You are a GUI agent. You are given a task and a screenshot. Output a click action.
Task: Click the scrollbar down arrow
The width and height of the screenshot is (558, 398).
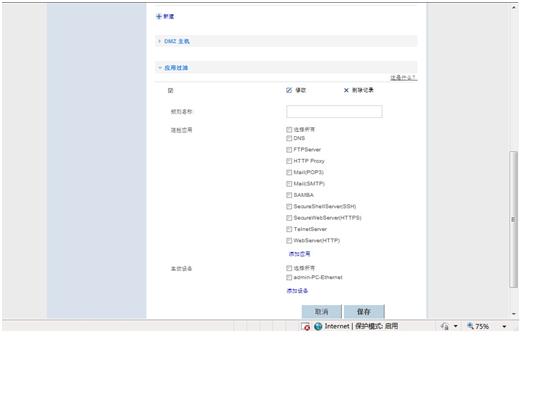[x=514, y=314]
